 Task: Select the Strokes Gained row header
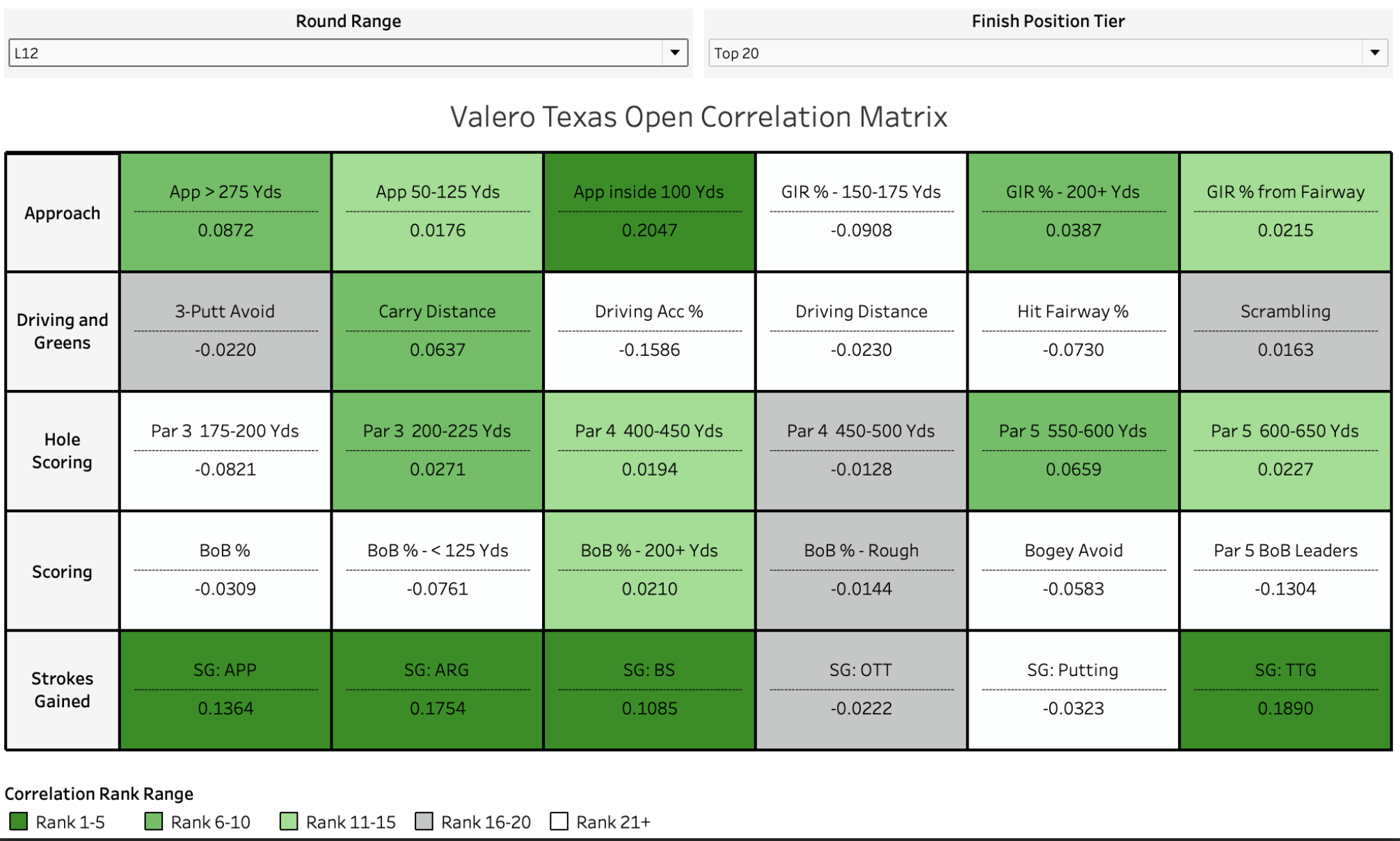click(x=63, y=690)
